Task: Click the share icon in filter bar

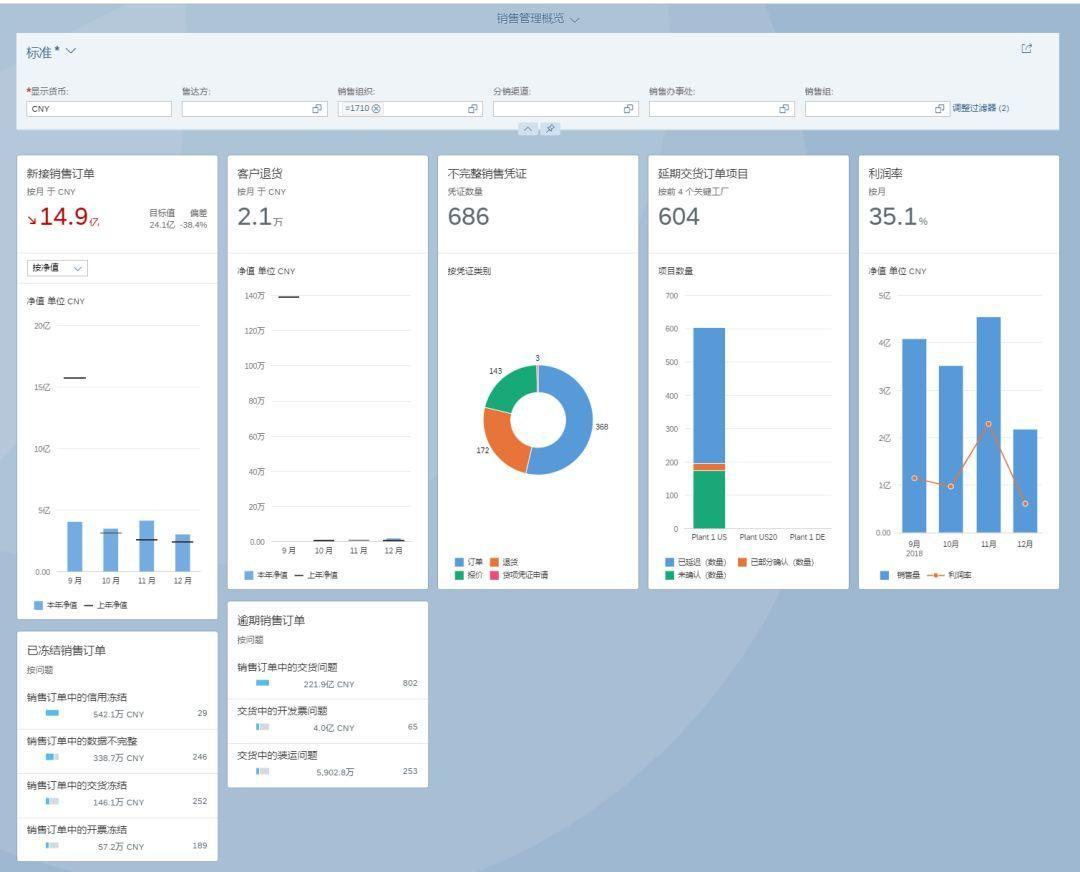Action: [x=1026, y=48]
